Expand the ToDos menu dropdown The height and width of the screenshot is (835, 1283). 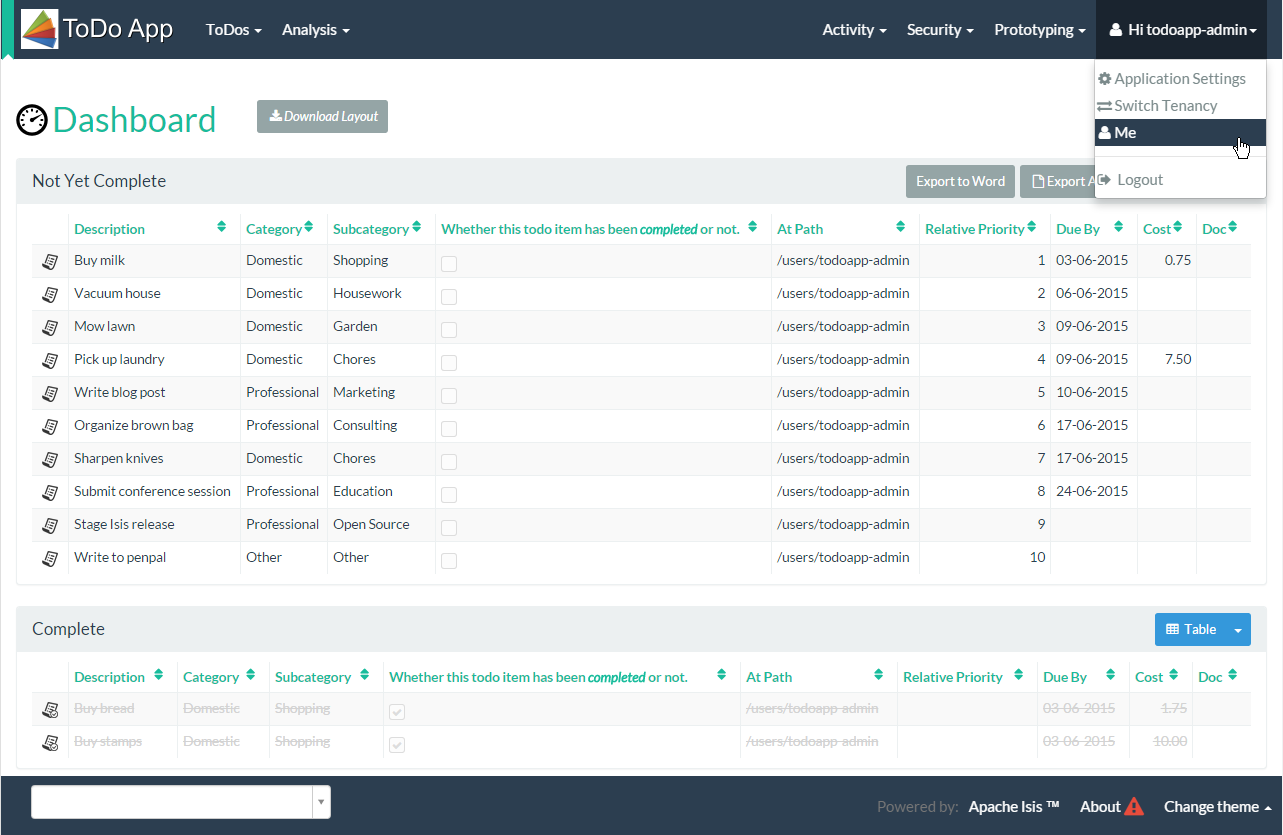[x=233, y=30]
